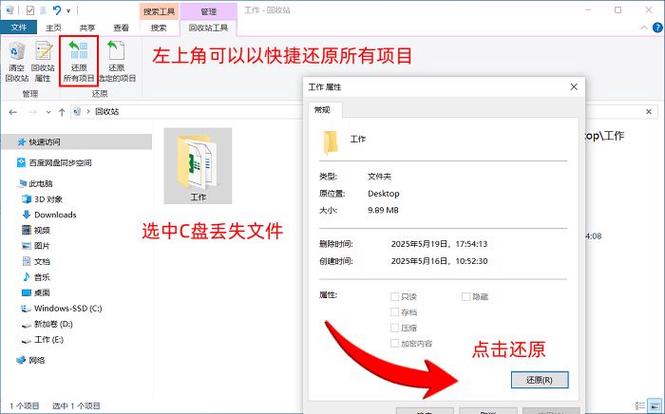Open 音乐 folder in sidebar
The height and width of the screenshot is (414, 665).
coord(42,277)
